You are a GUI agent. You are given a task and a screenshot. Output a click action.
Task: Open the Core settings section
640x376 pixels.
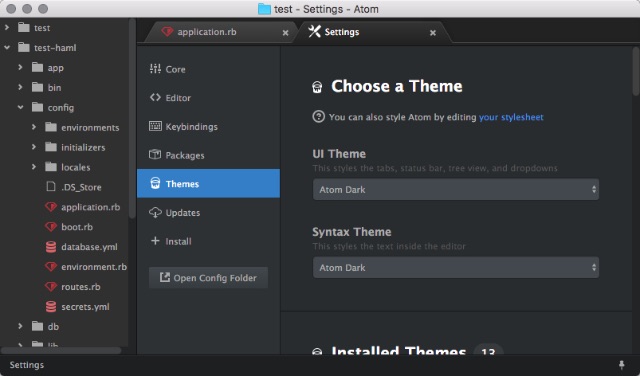[x=208, y=69]
